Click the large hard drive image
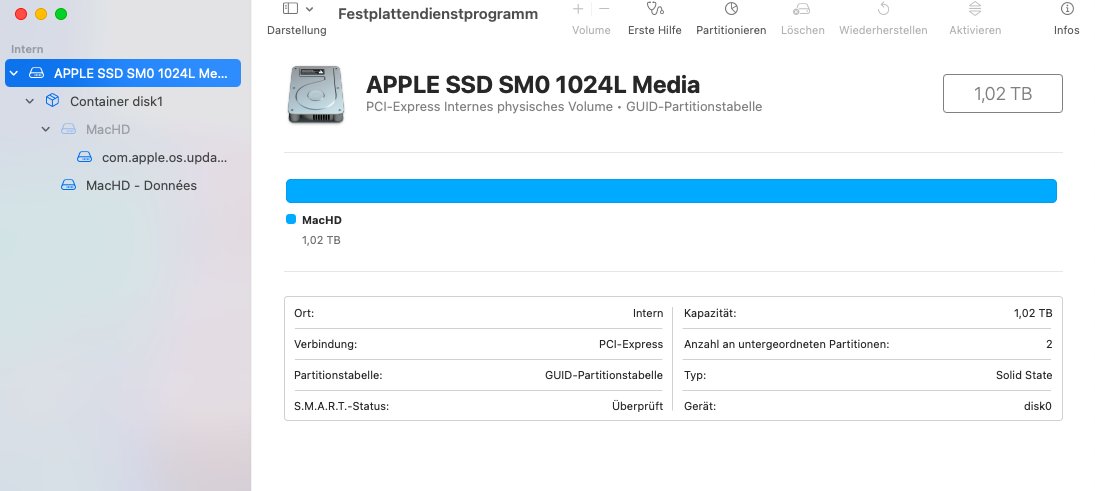This screenshot has width=1095, height=491. pyautogui.click(x=315, y=94)
